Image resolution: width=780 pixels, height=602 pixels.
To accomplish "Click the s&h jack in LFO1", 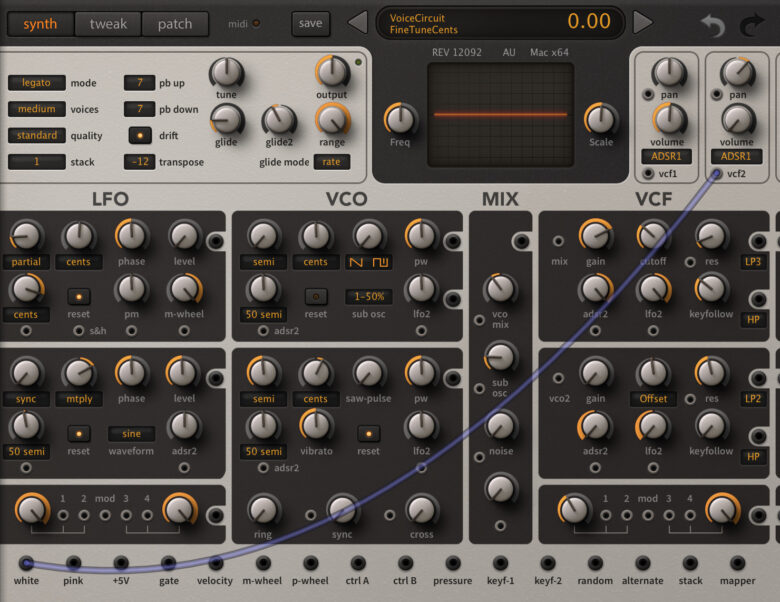I will point(79,330).
